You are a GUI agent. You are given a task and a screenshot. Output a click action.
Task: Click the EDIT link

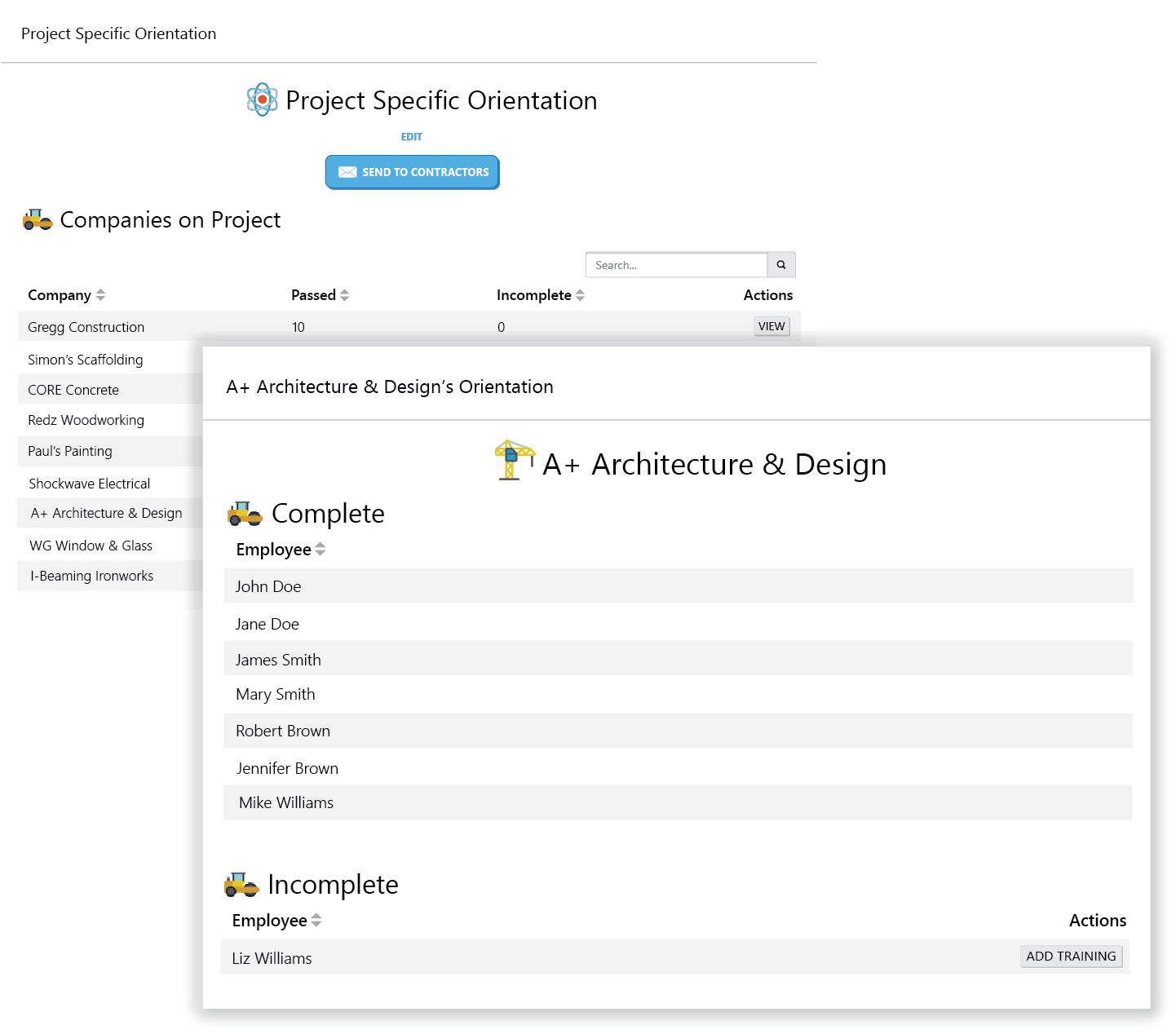click(412, 137)
